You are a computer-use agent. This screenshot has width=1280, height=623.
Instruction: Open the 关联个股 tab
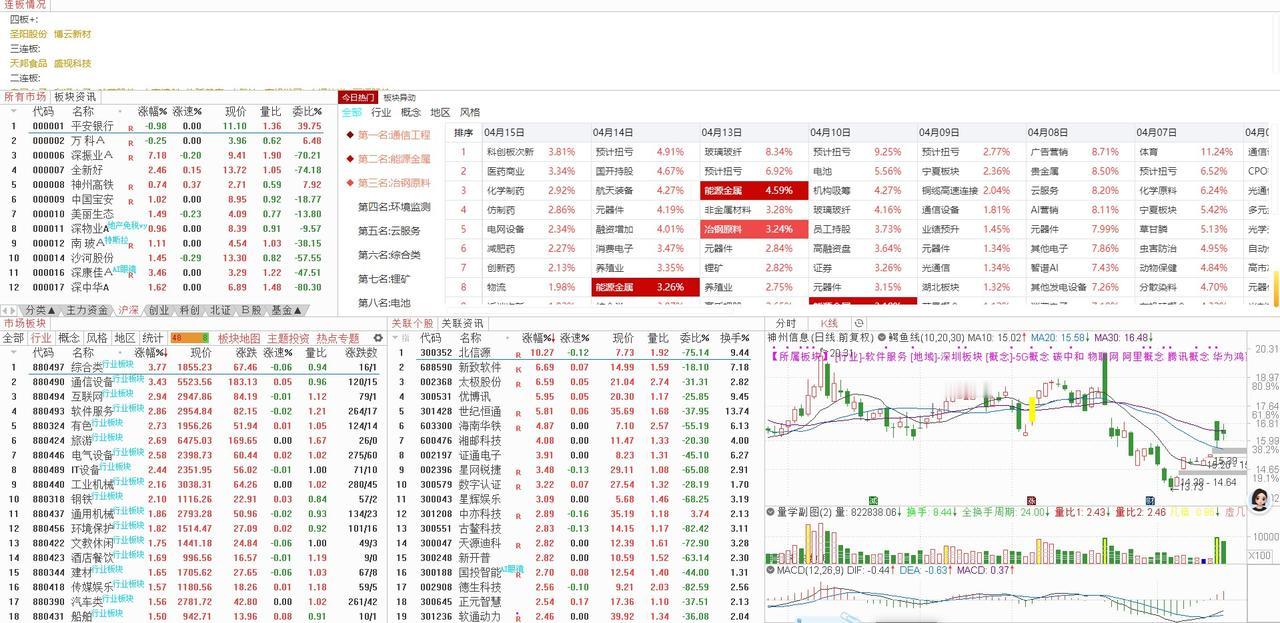(x=412, y=324)
